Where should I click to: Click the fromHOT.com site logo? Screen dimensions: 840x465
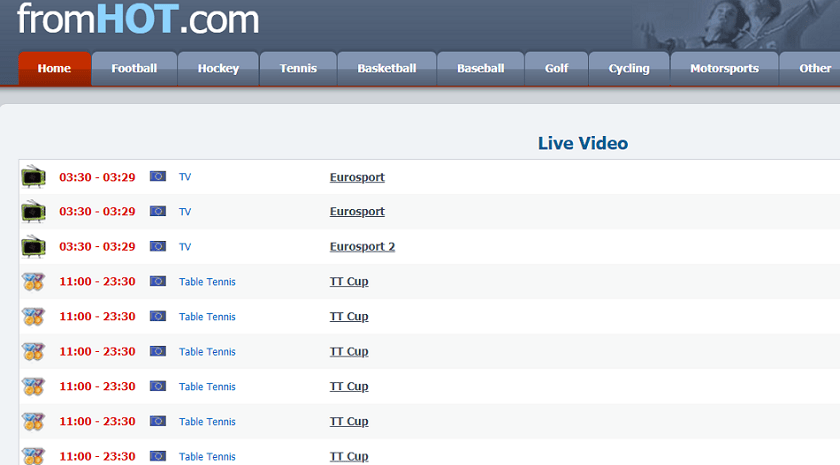point(138,19)
